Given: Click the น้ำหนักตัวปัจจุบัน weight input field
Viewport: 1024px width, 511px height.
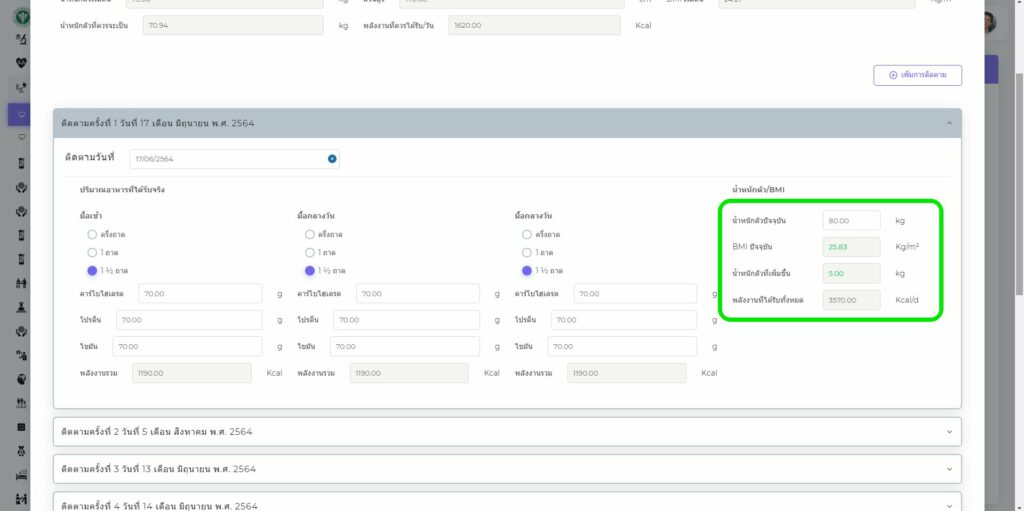Looking at the screenshot, I should click(x=851, y=220).
